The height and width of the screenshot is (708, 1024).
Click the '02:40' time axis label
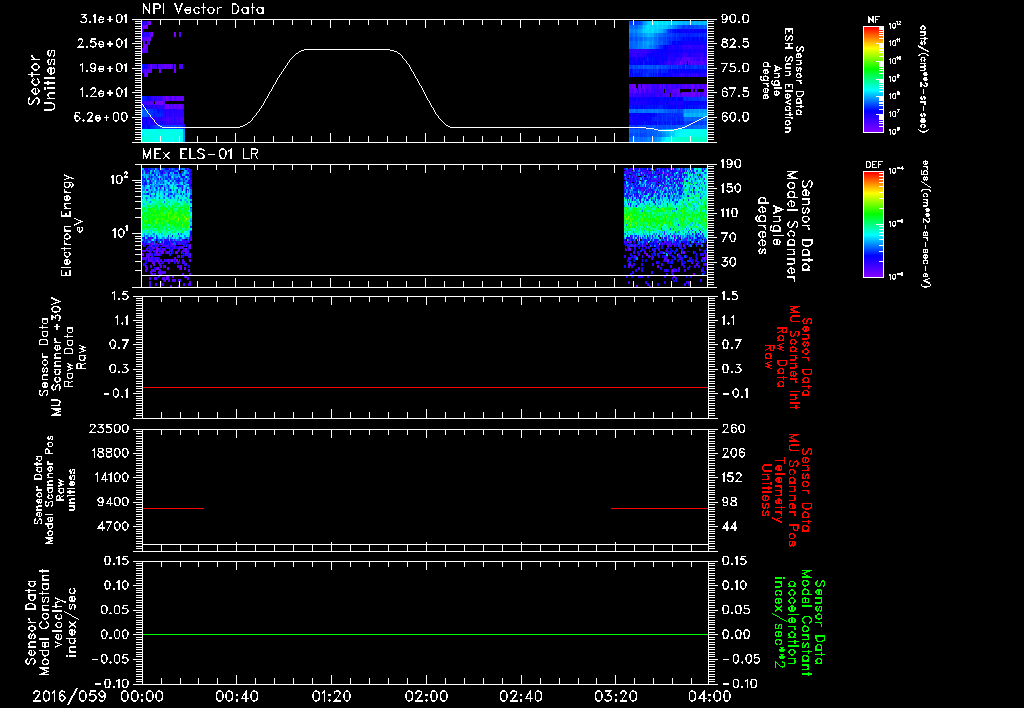pos(520,696)
